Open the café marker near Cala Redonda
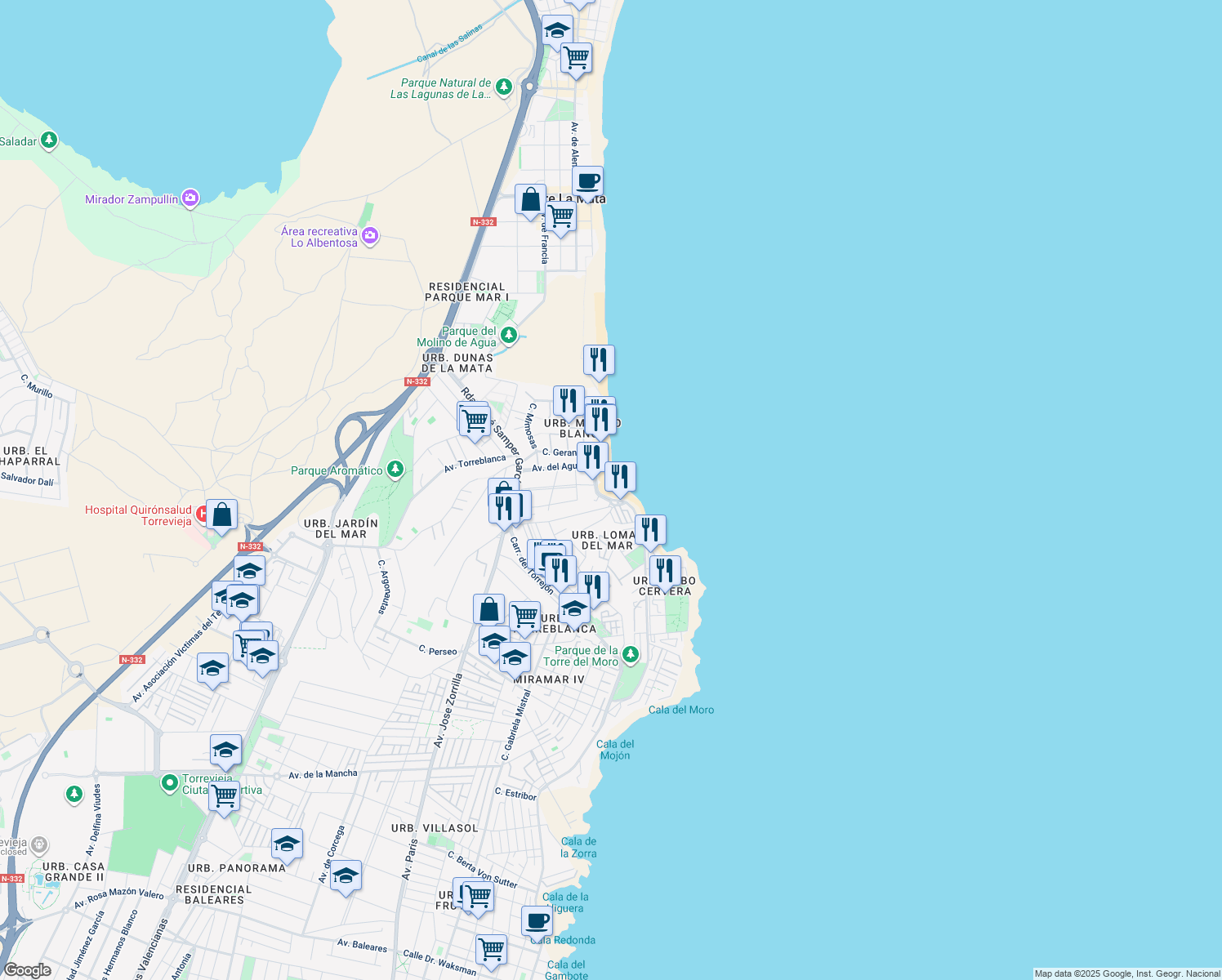Image resolution: width=1222 pixels, height=980 pixels. pos(536,920)
